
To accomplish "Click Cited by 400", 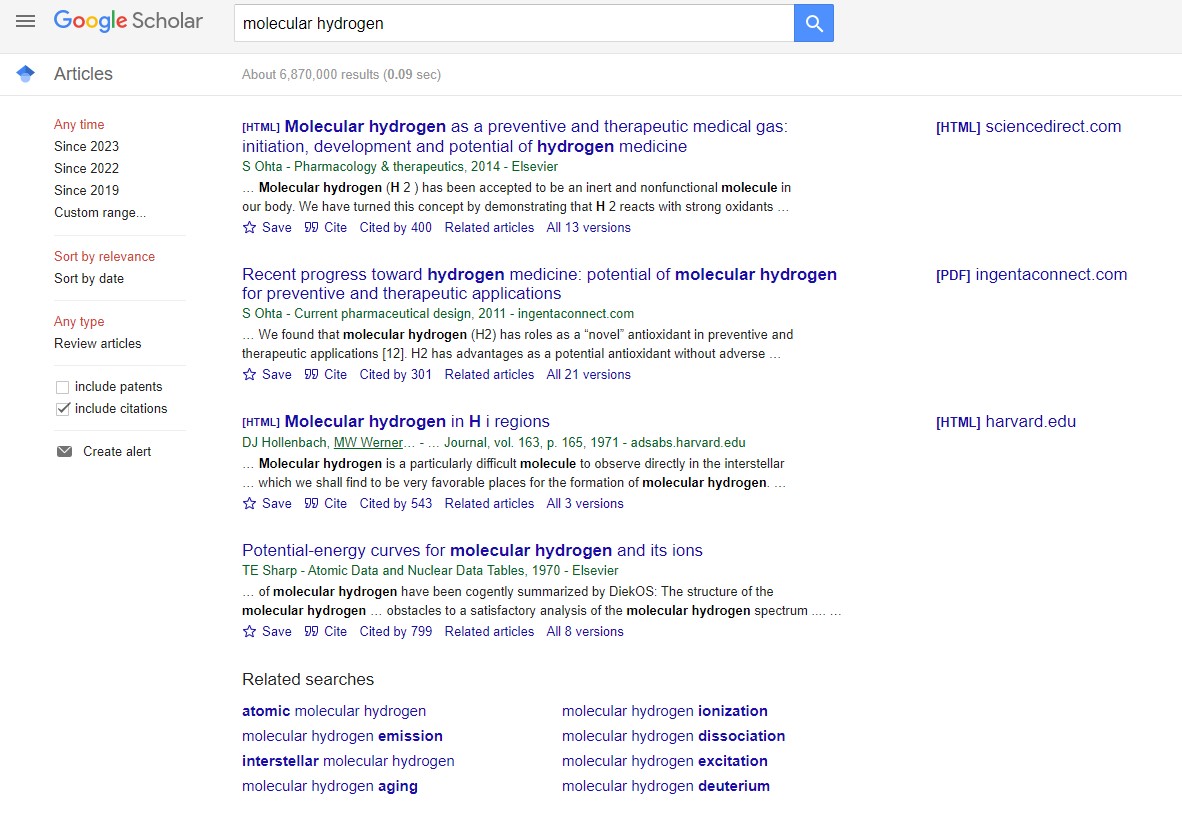I will pyautogui.click(x=396, y=228).
